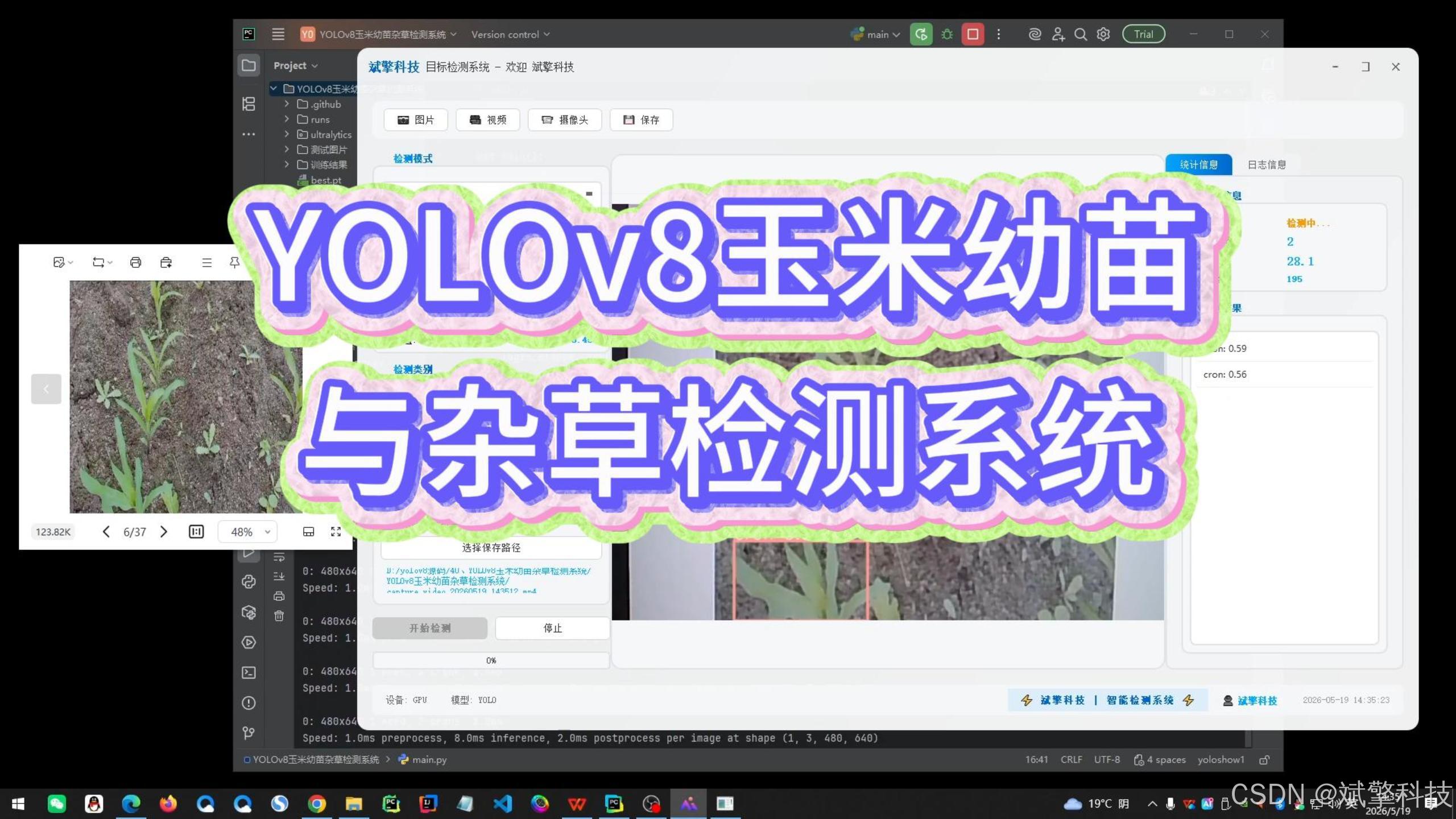Viewport: 1456px width, 819px height.
Task: Open Search Everywhere magnifier in PyCharm
Action: tap(1080, 34)
